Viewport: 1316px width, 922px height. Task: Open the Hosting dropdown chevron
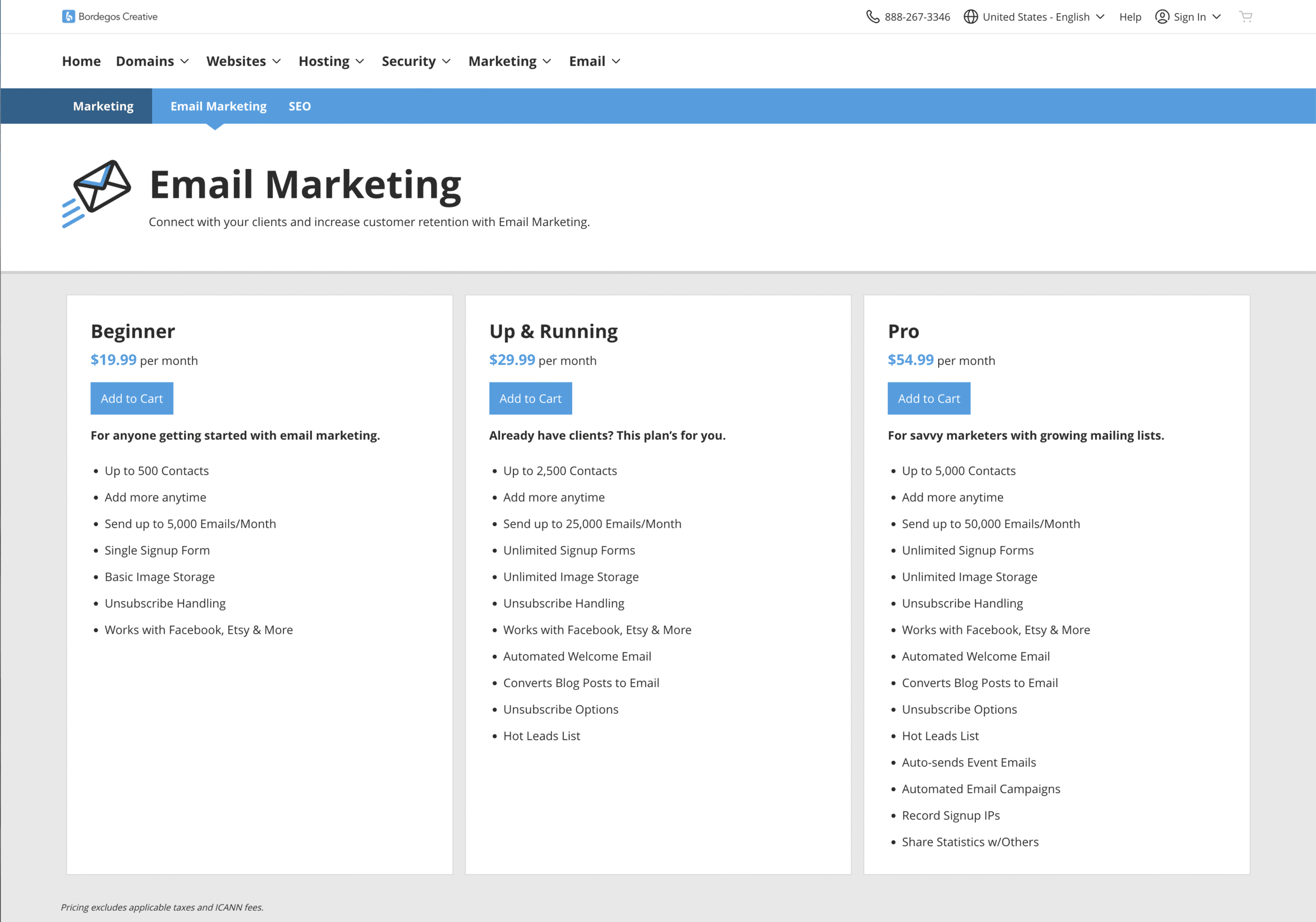[359, 61]
